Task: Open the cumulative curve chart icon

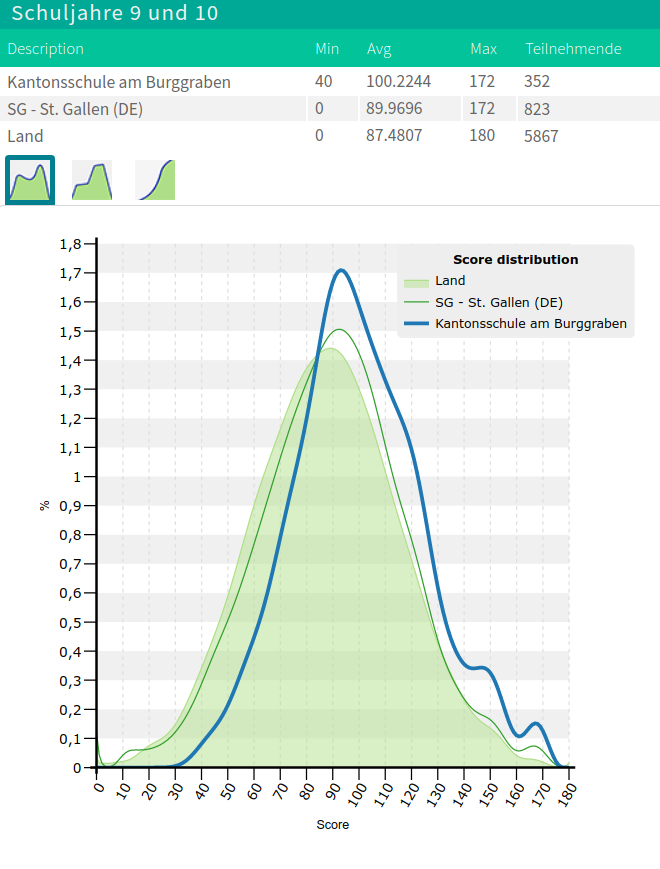Action: point(155,180)
